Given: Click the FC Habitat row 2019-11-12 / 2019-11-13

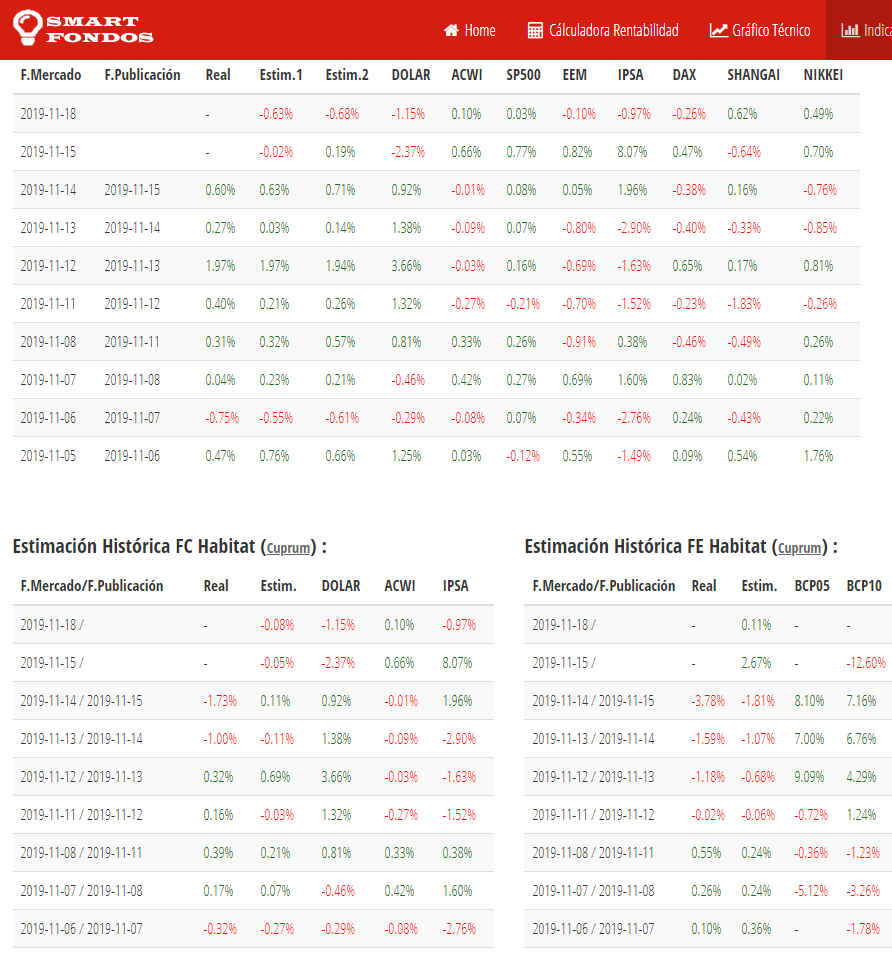Looking at the screenshot, I should [x=253, y=777].
